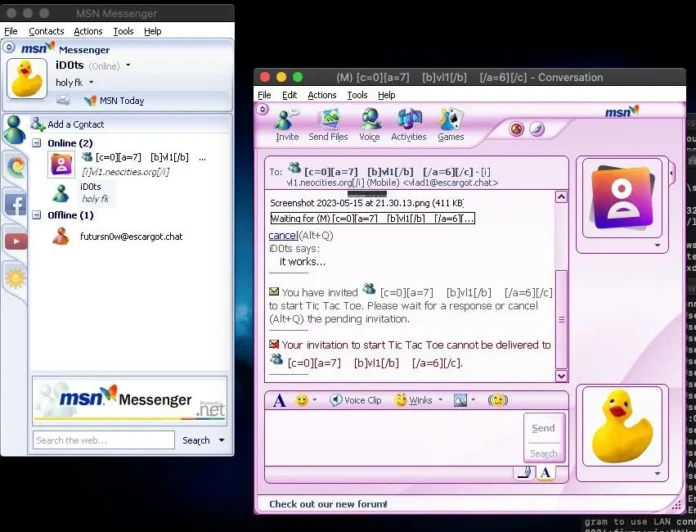Collapse the Online (2) group
Viewport: 696px width, 532px height.
tap(37, 143)
